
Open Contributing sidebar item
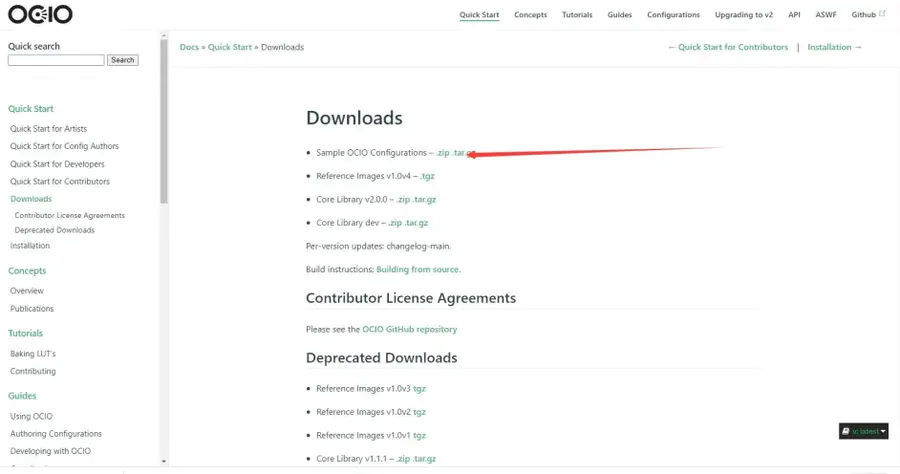33,371
